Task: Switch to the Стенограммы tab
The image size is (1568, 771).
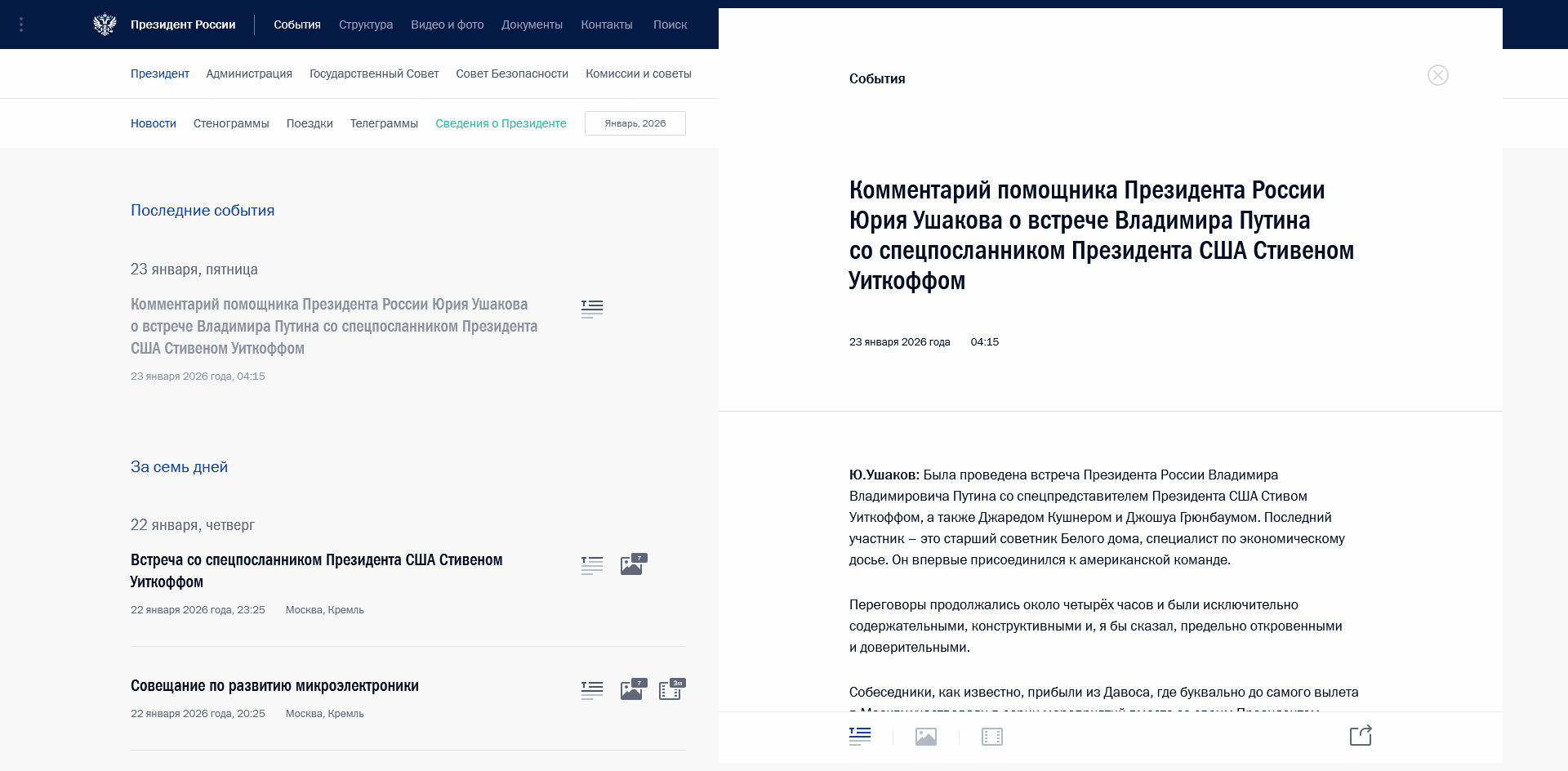Action: [231, 123]
